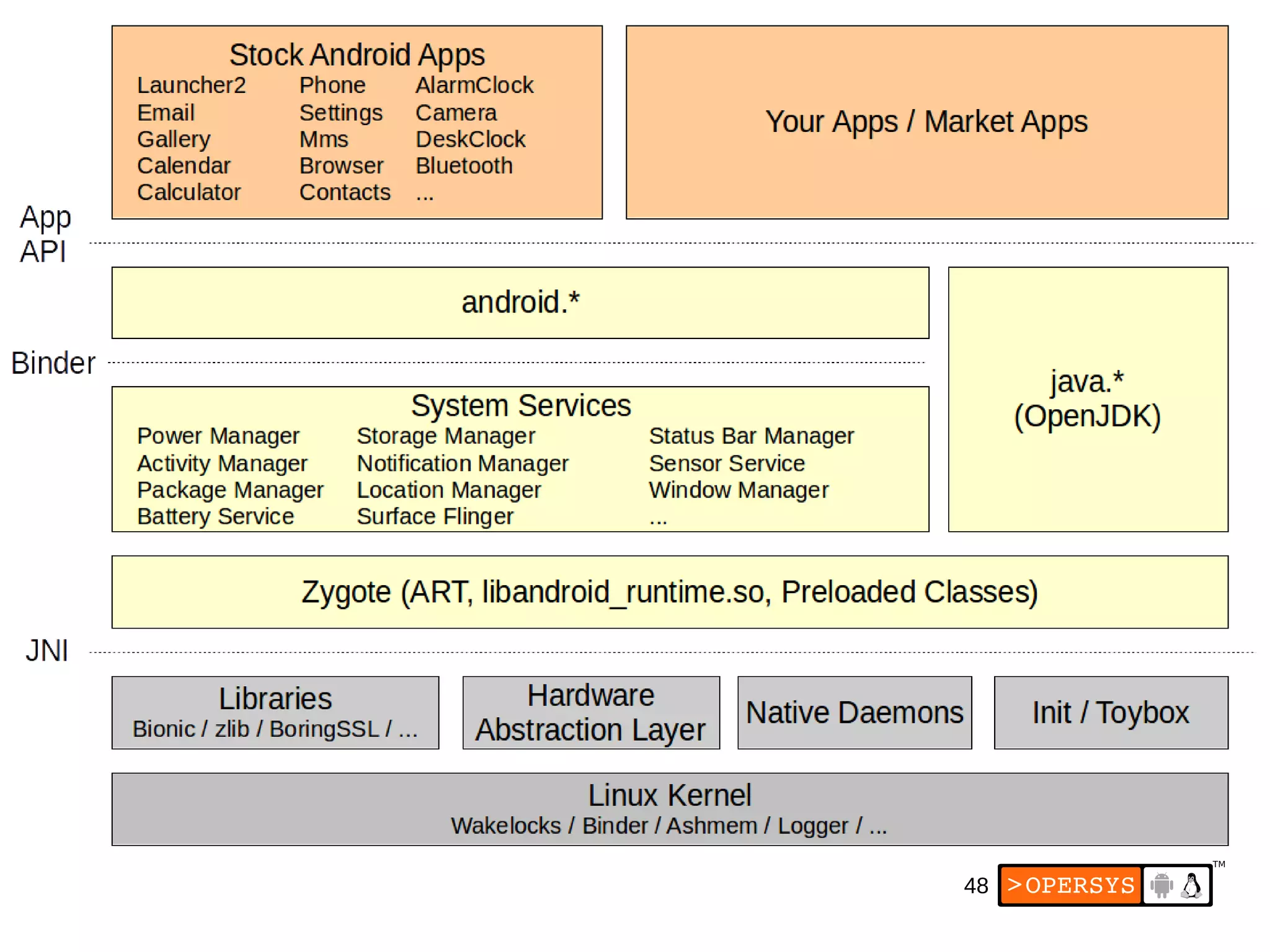Click the slide number 48
Screen dimensions: 1270x952
tap(975, 886)
